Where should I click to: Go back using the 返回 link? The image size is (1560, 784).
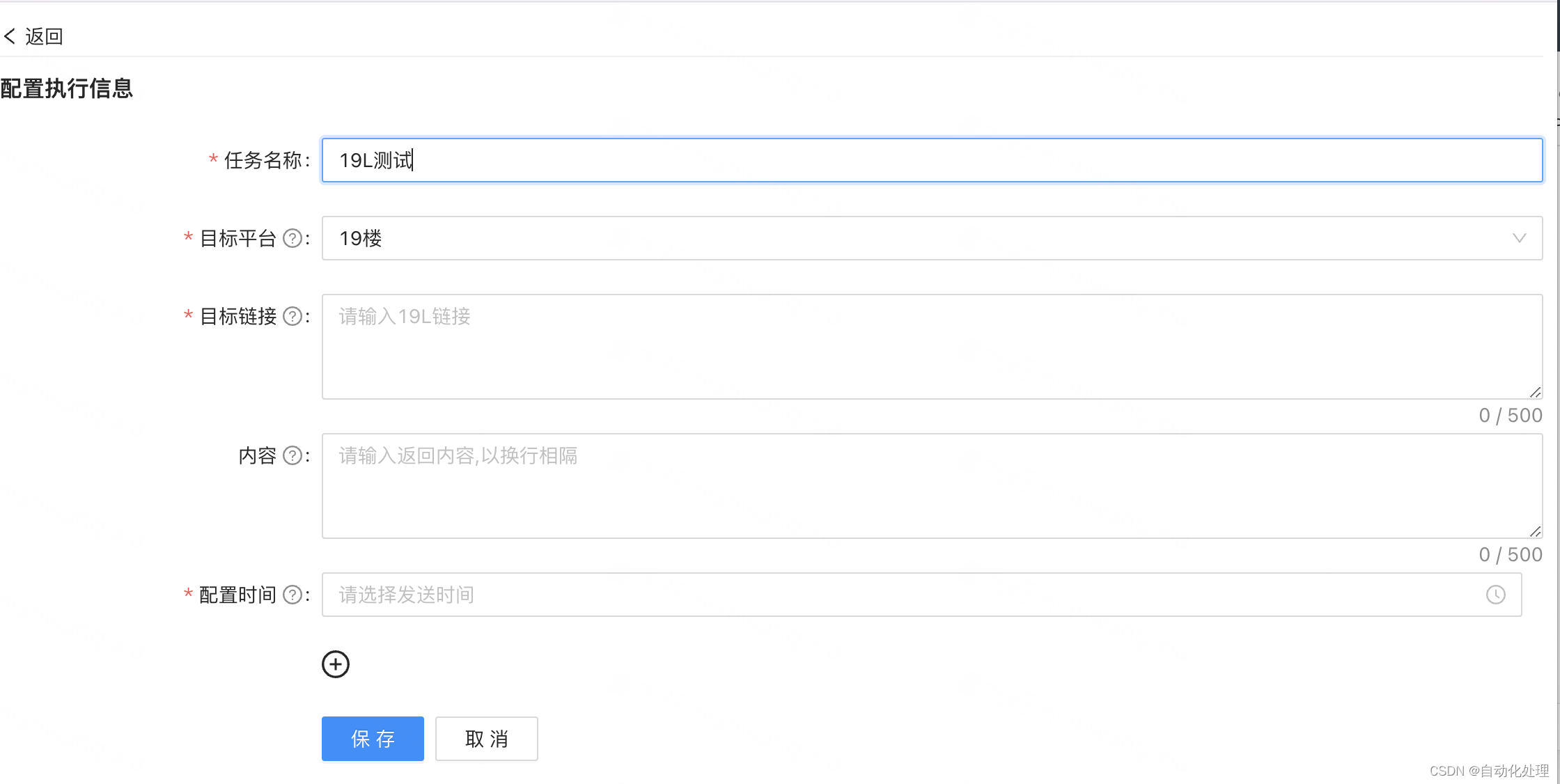pos(34,36)
